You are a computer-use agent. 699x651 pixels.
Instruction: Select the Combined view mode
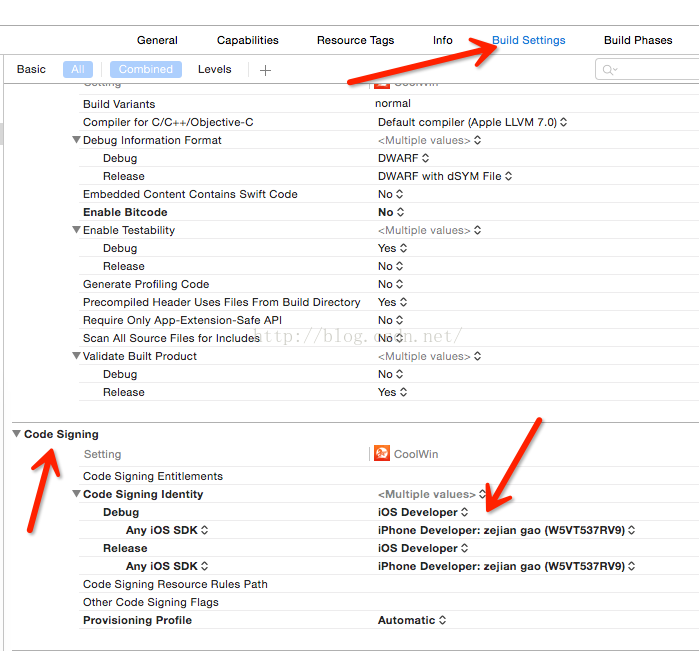[145, 69]
